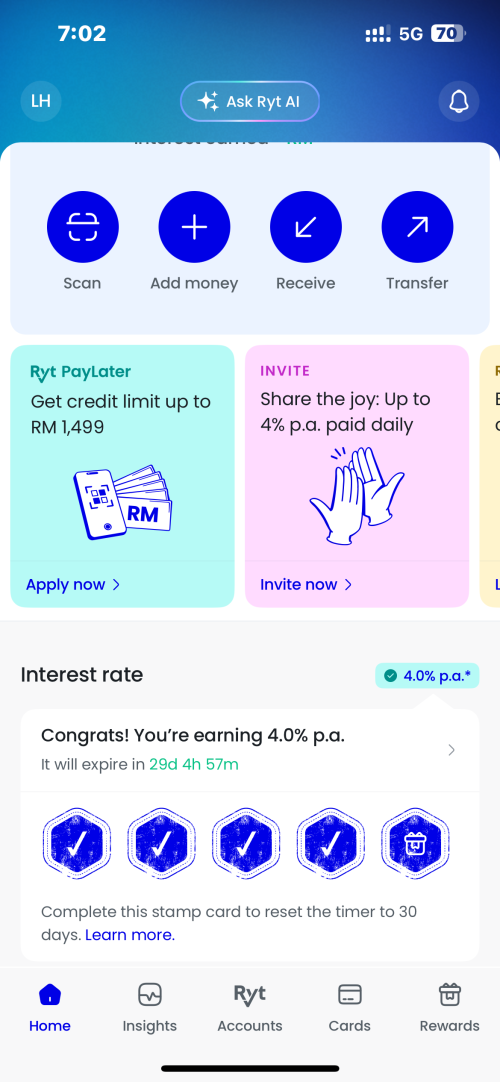Open the Receive arrow icon

click(306, 227)
